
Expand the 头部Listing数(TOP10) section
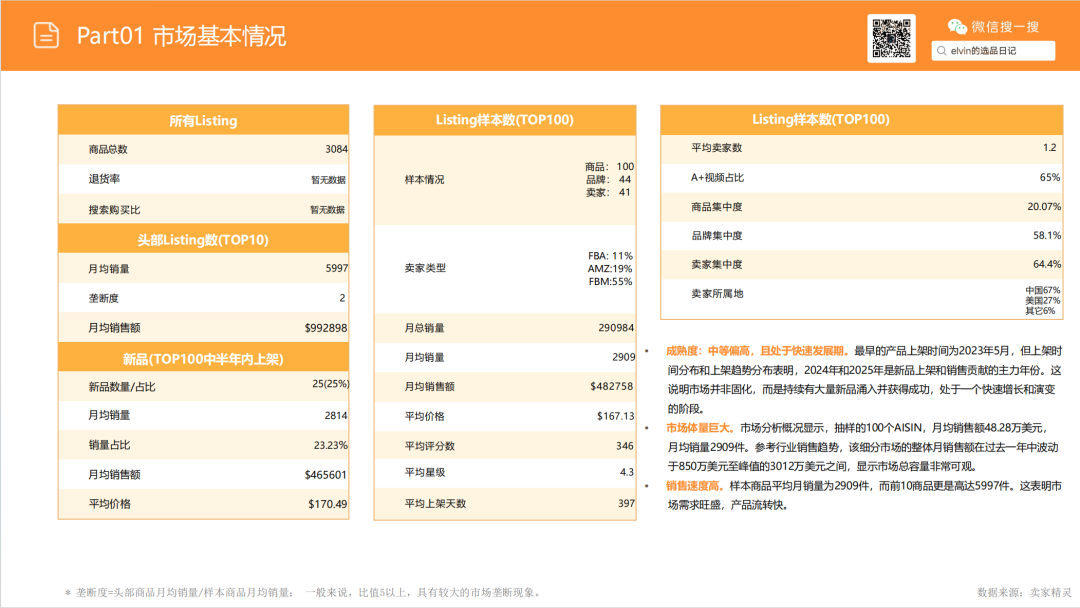click(203, 239)
